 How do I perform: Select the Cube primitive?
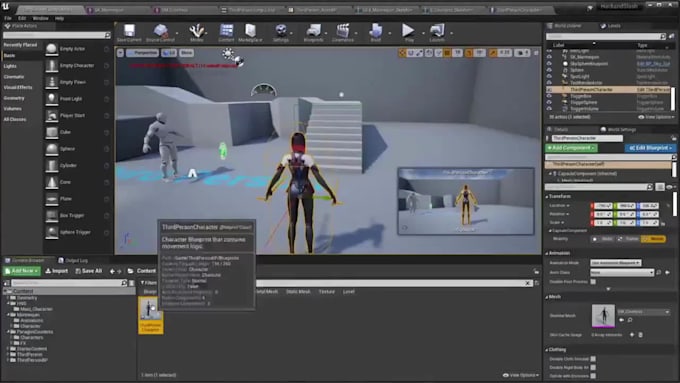78,132
